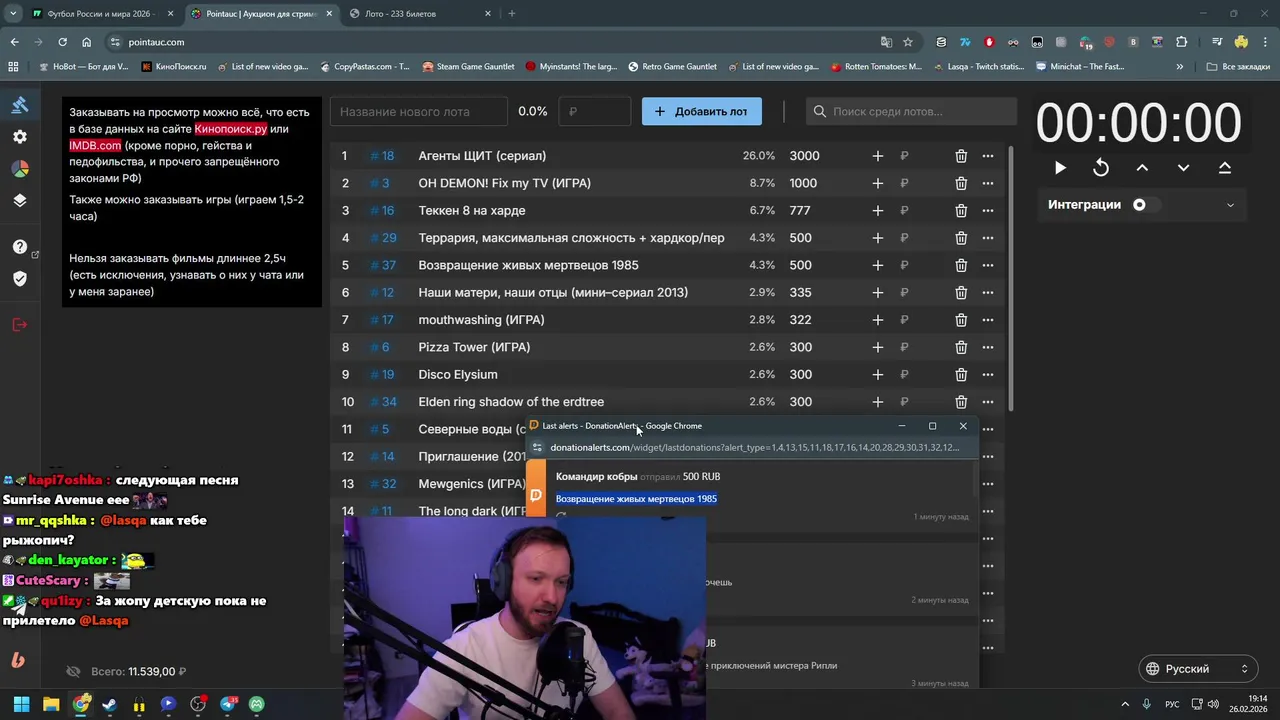Delete the mouthwashing lot
The height and width of the screenshot is (720, 1280).
961,320
